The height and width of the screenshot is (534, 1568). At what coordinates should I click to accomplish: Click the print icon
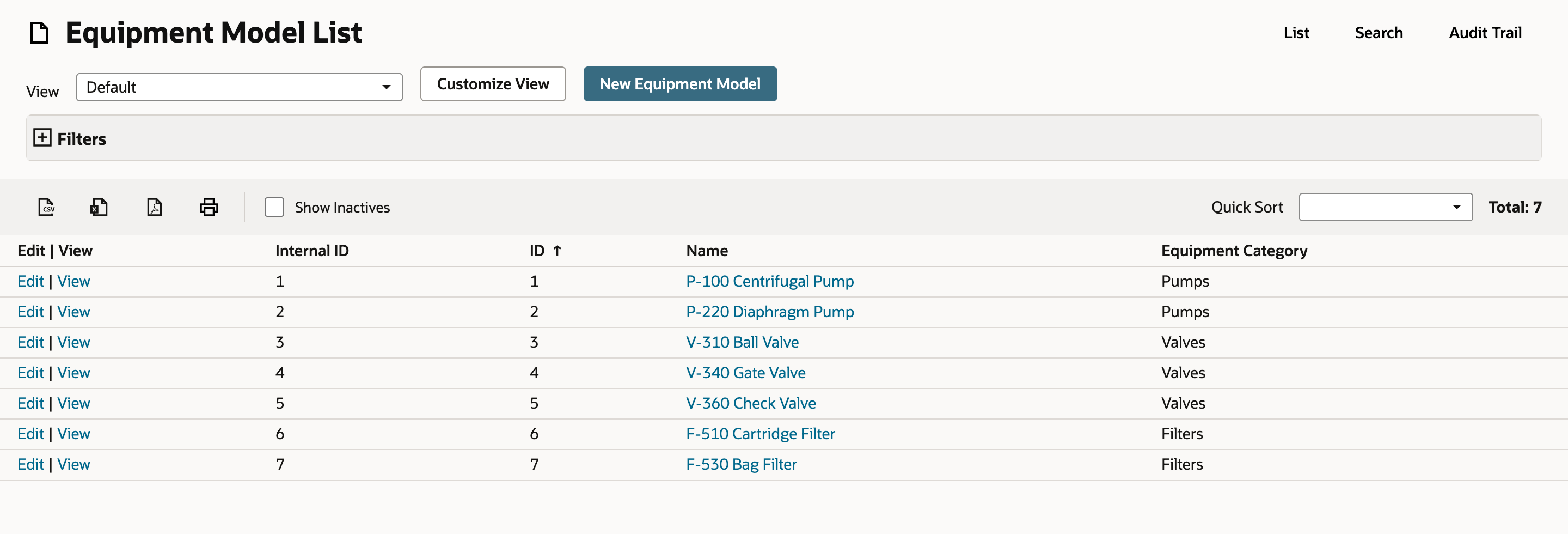209,207
